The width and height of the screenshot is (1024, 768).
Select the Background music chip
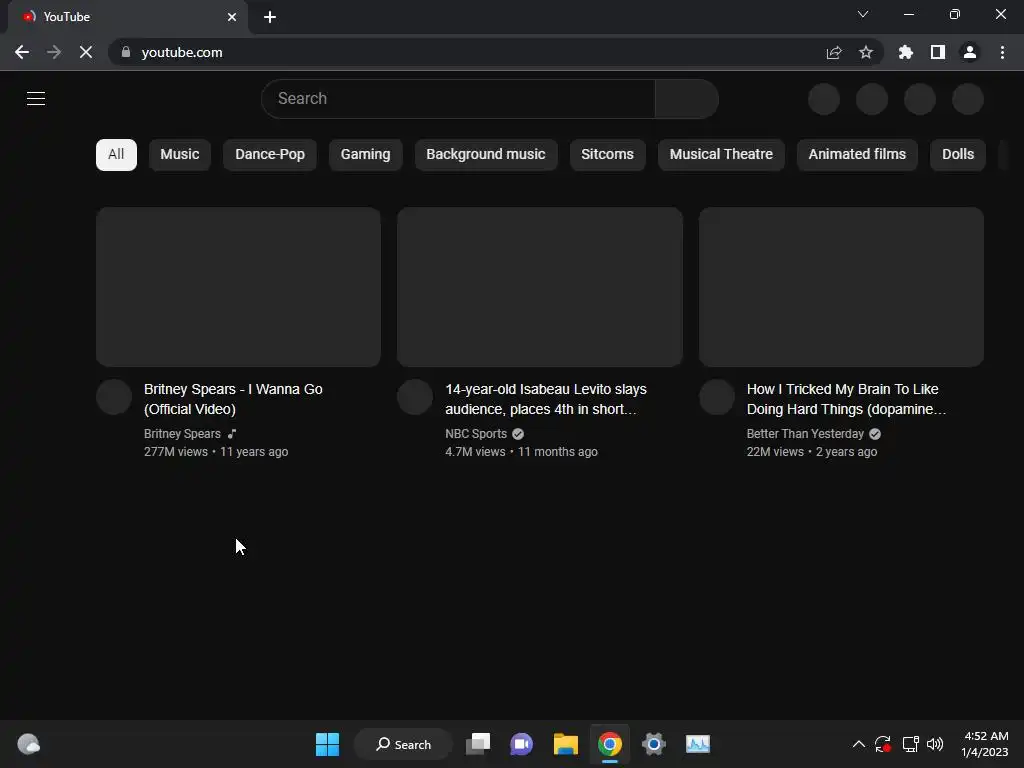coord(486,155)
